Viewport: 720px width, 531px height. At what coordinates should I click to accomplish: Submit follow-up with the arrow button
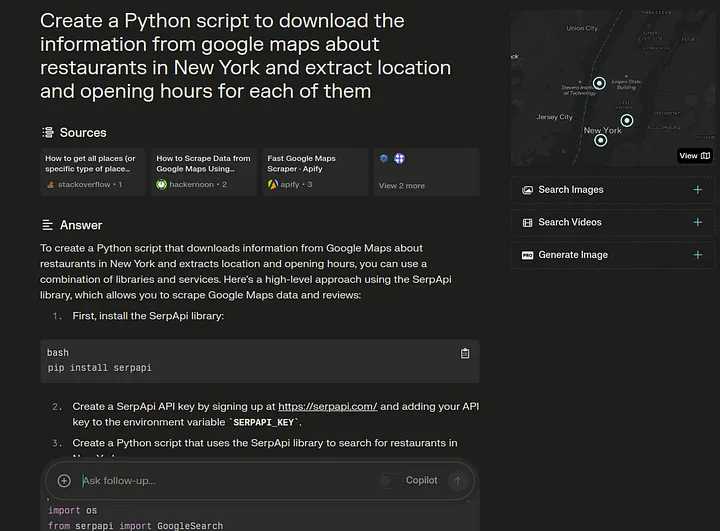(x=457, y=481)
